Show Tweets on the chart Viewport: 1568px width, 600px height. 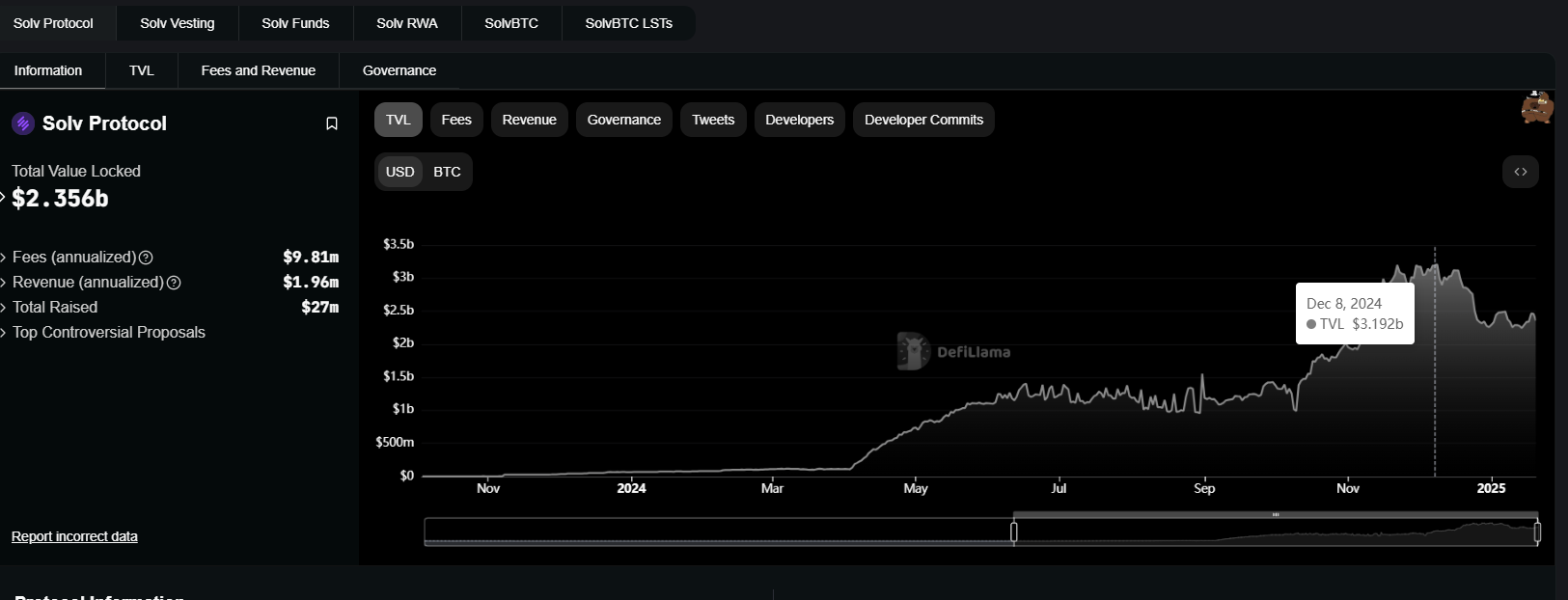713,120
